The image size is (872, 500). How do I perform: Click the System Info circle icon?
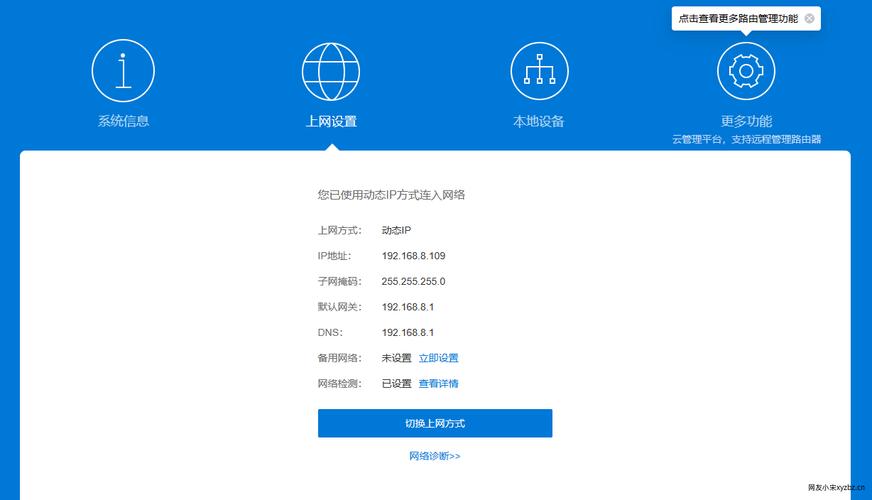(123, 69)
